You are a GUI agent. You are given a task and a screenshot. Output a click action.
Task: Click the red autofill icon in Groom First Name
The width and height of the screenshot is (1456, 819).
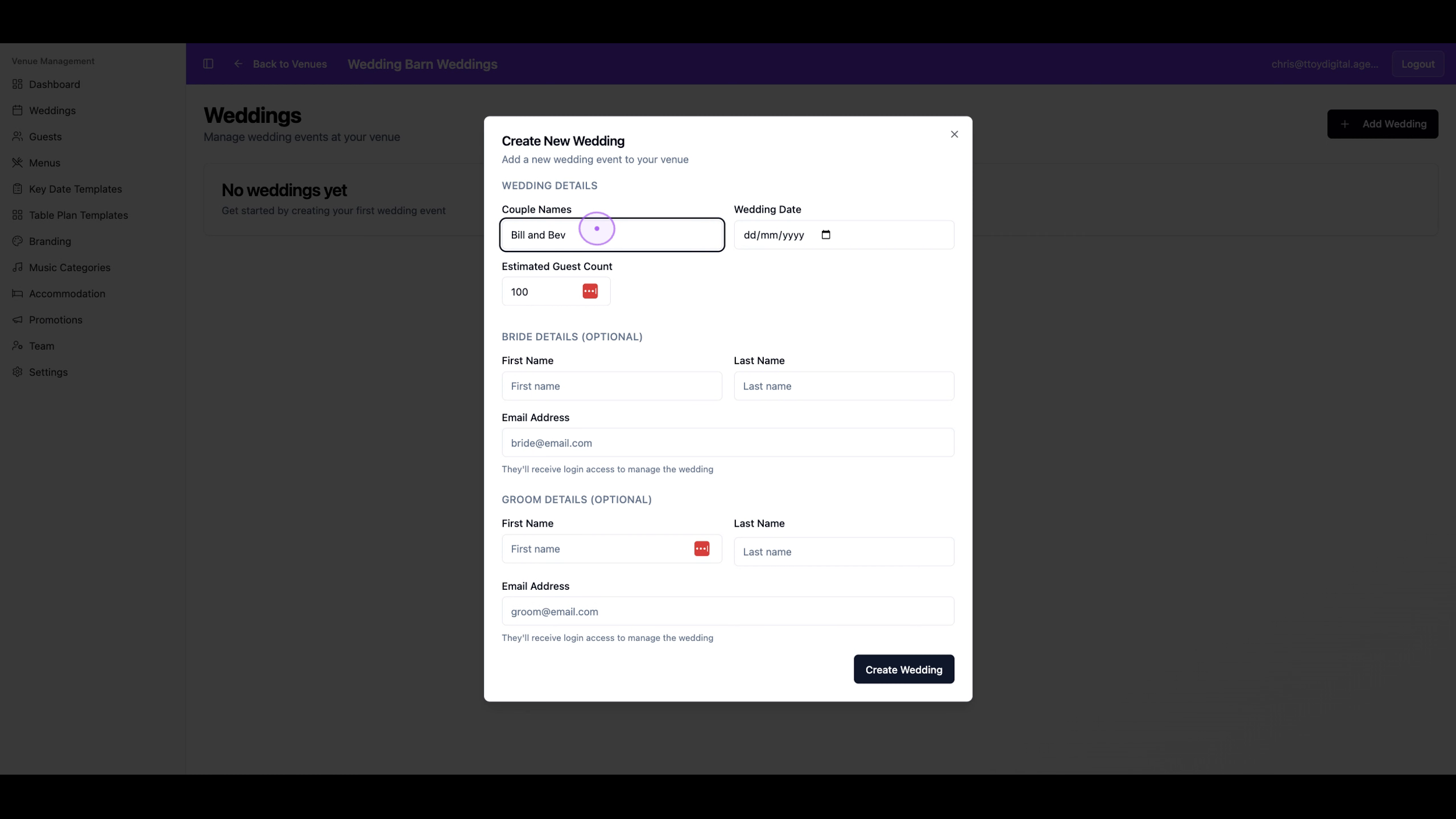701,549
